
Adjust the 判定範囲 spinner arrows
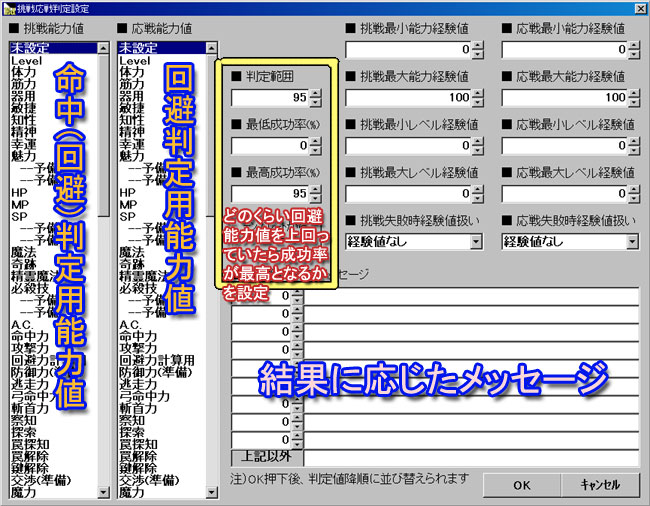pos(316,98)
